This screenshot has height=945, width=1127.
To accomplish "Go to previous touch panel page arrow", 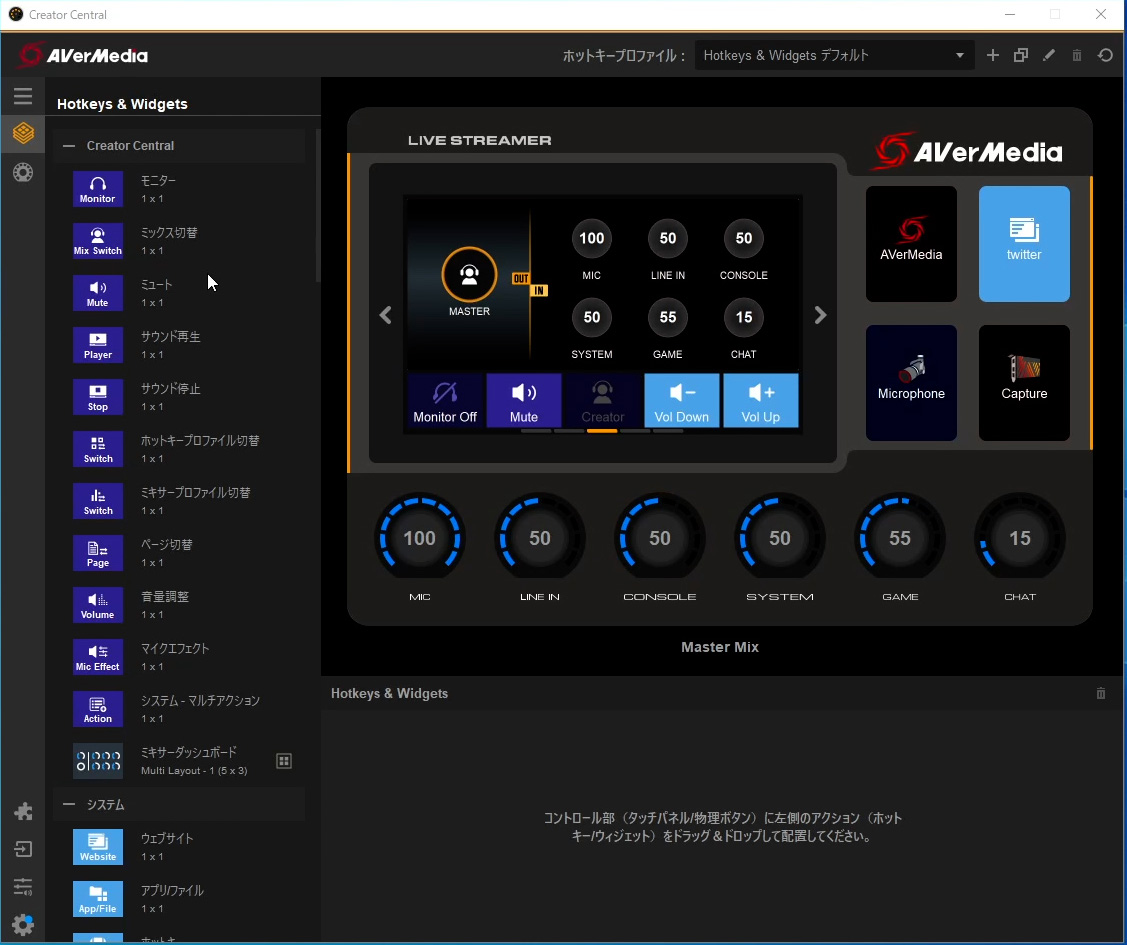I will [x=386, y=315].
